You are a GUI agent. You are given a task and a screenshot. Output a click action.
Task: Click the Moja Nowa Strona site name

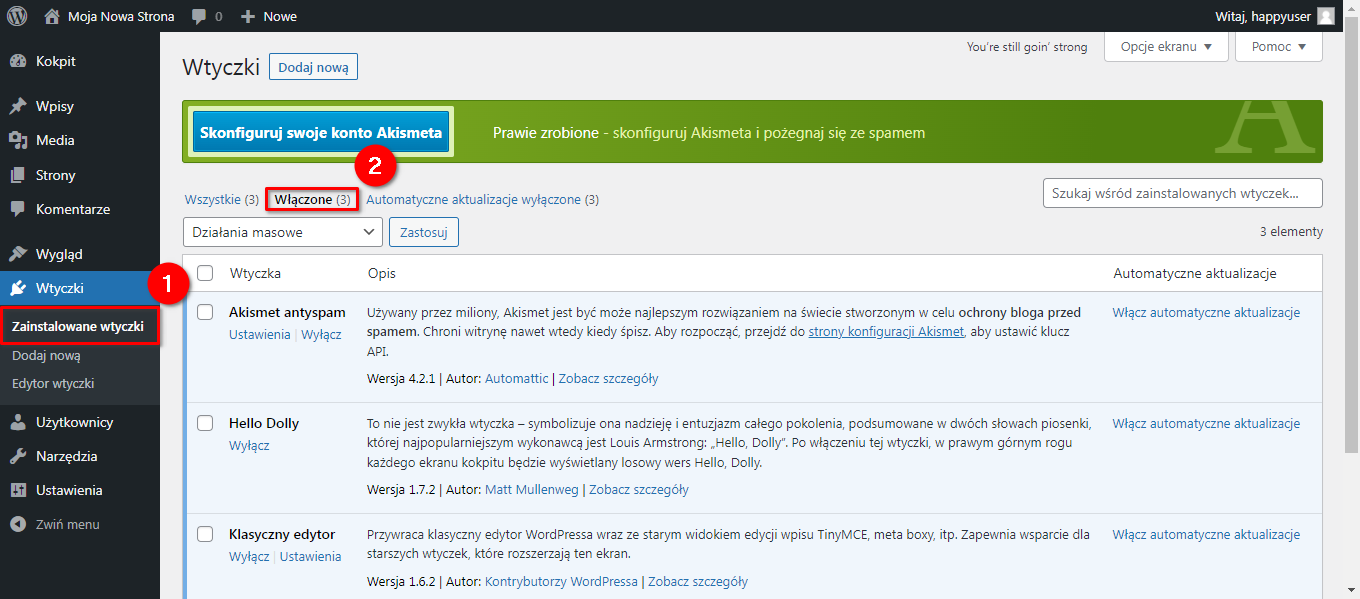121,16
